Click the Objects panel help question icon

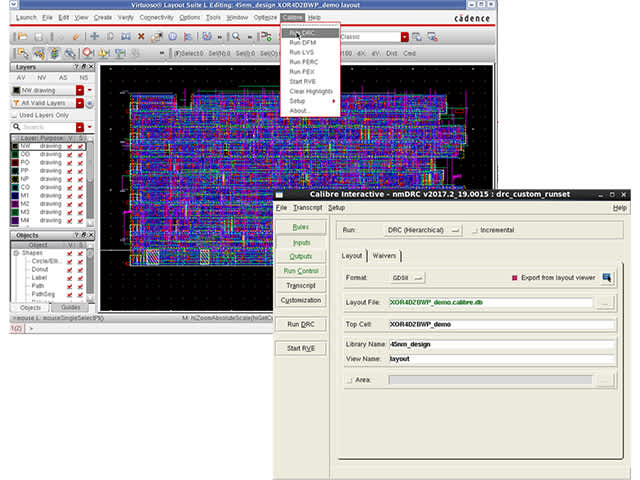tap(76, 235)
